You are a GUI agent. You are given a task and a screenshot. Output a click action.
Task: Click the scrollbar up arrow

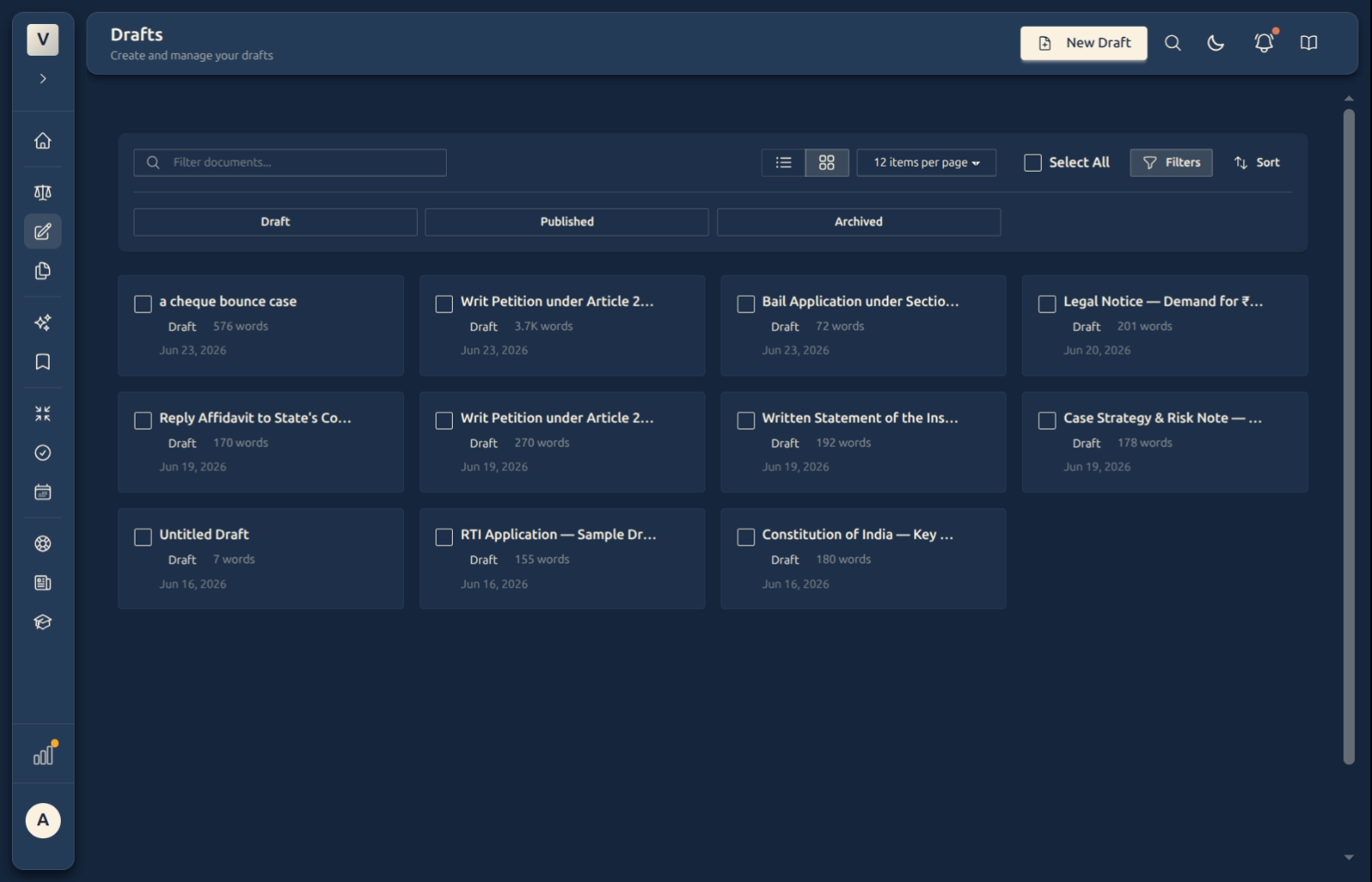pyautogui.click(x=1349, y=99)
